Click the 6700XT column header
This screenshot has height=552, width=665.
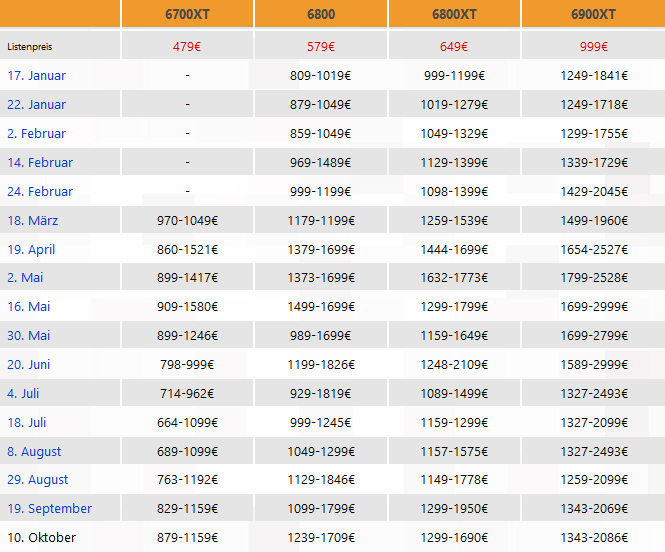[187, 14]
